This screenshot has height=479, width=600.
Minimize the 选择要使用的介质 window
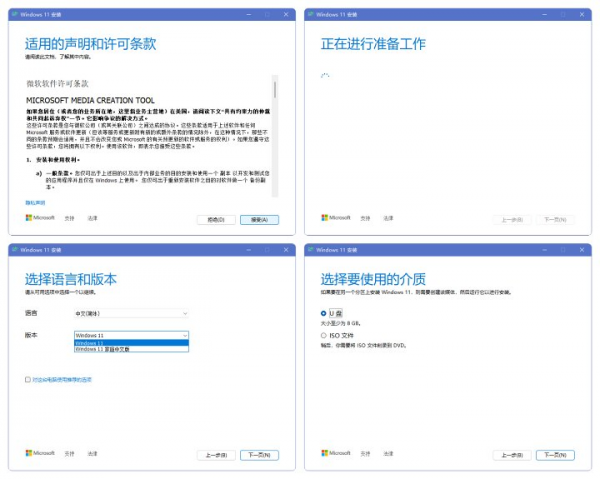(545, 249)
